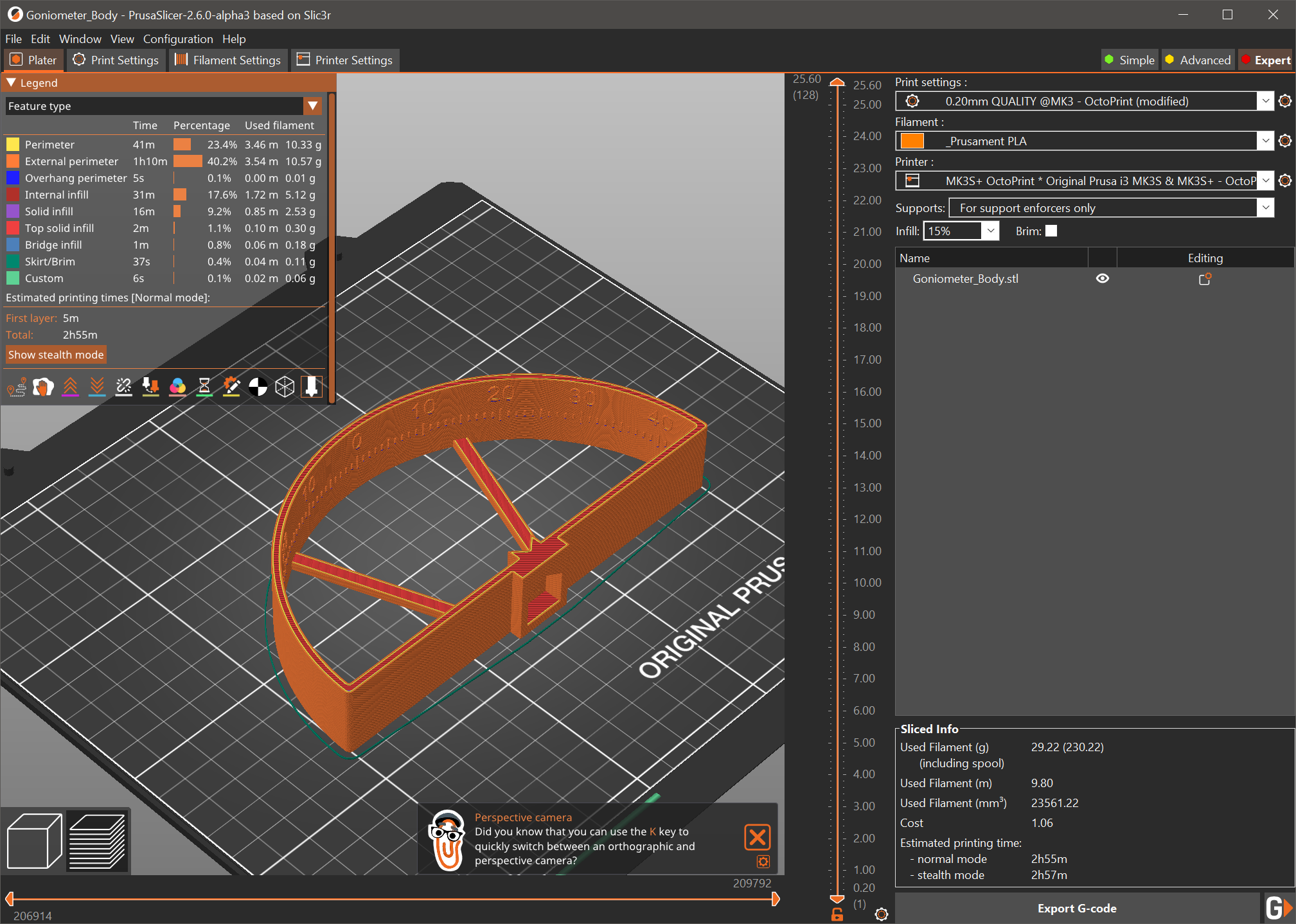Toggle the layer slider lock icon
Screen dimensions: 1296x924
point(836,914)
